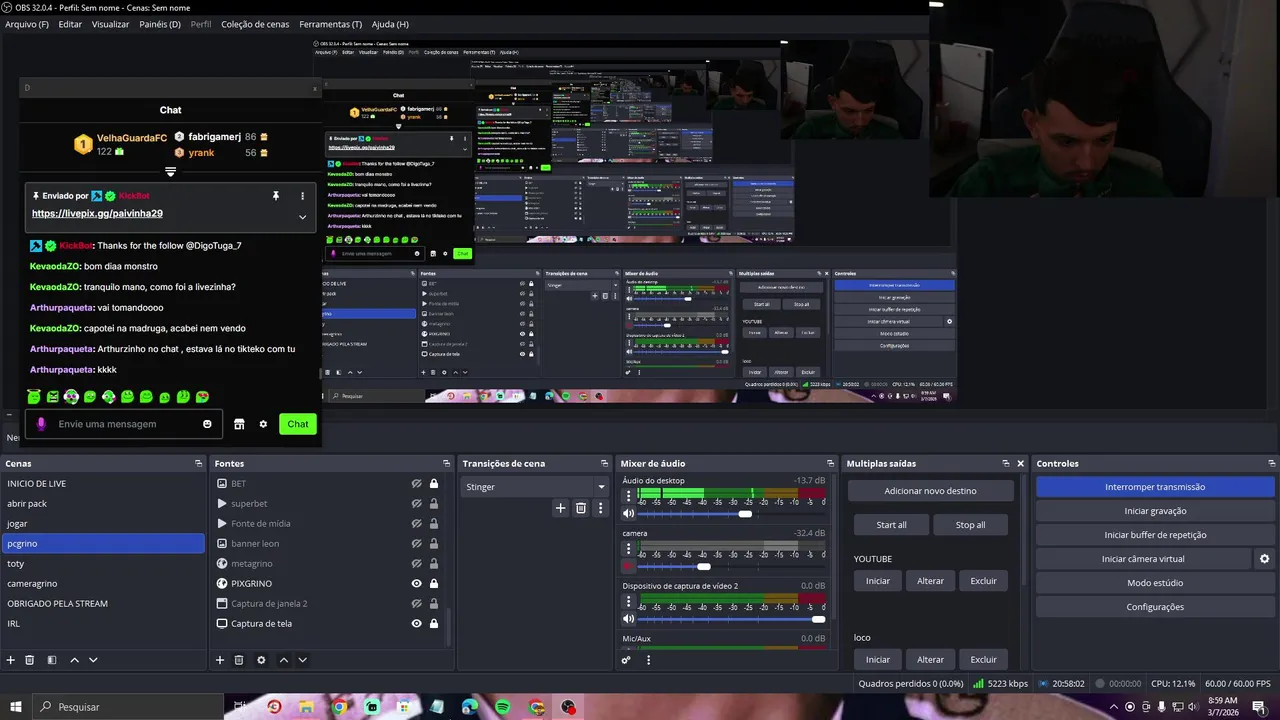
Task: Unmute the camera audio channel
Action: (629, 566)
